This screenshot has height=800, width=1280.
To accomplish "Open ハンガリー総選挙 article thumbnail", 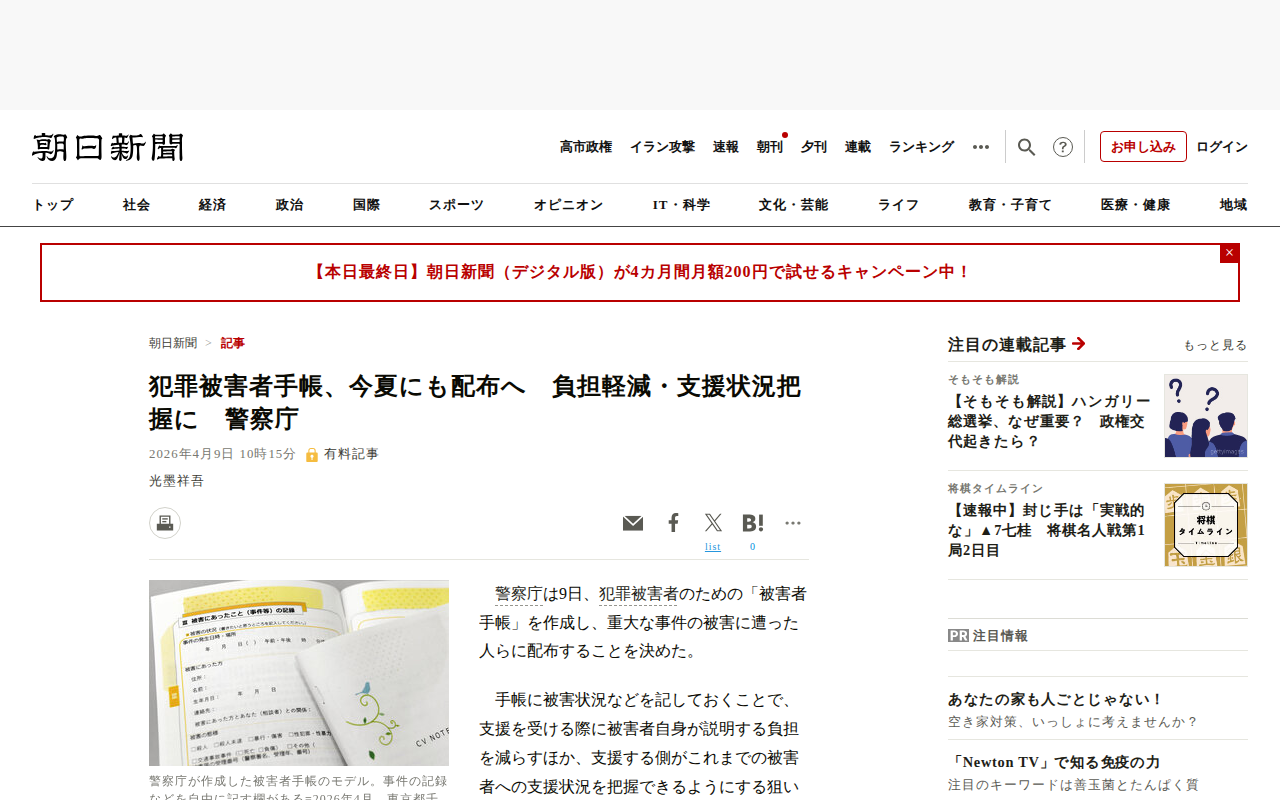I will click(1206, 416).
